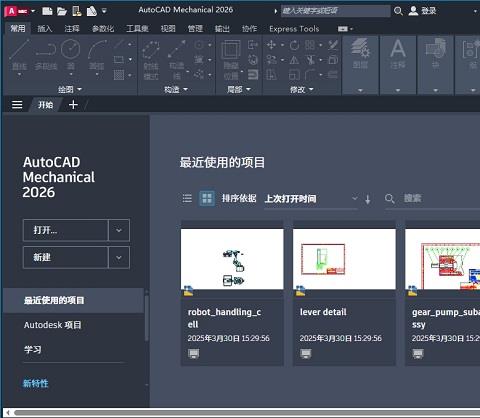Click the 新建 button
480x418 pixels.
[65, 257]
